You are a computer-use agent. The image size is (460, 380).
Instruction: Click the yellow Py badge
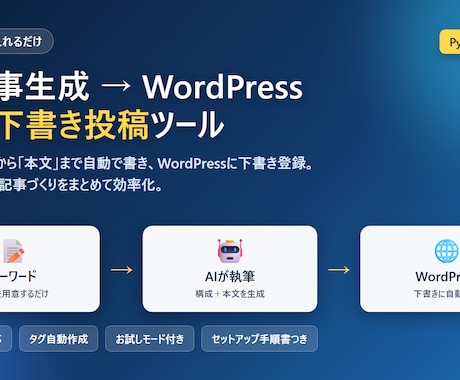click(450, 42)
